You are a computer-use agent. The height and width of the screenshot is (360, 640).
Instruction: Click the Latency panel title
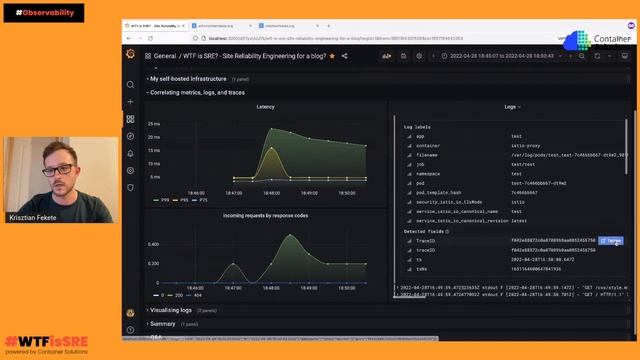point(265,107)
